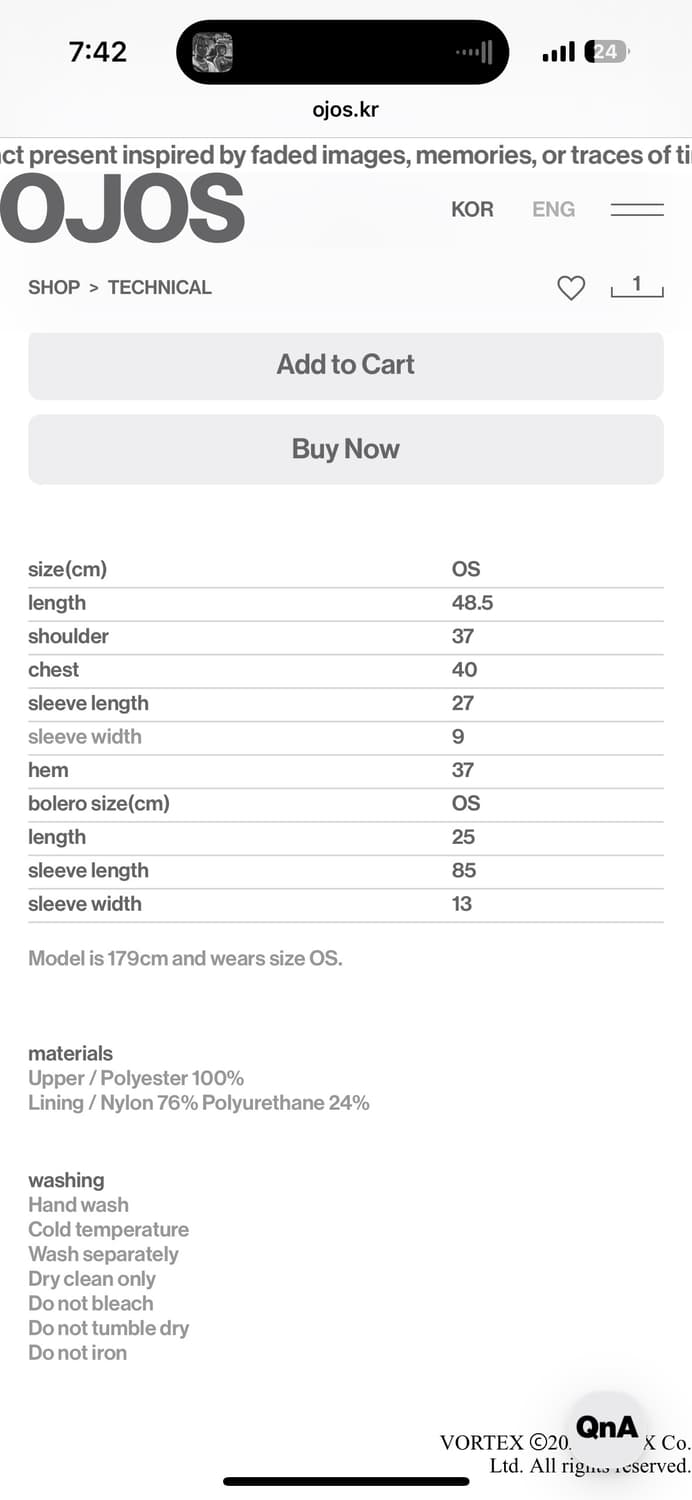
Task: Tap the 7:42 status bar clock
Action: (98, 52)
